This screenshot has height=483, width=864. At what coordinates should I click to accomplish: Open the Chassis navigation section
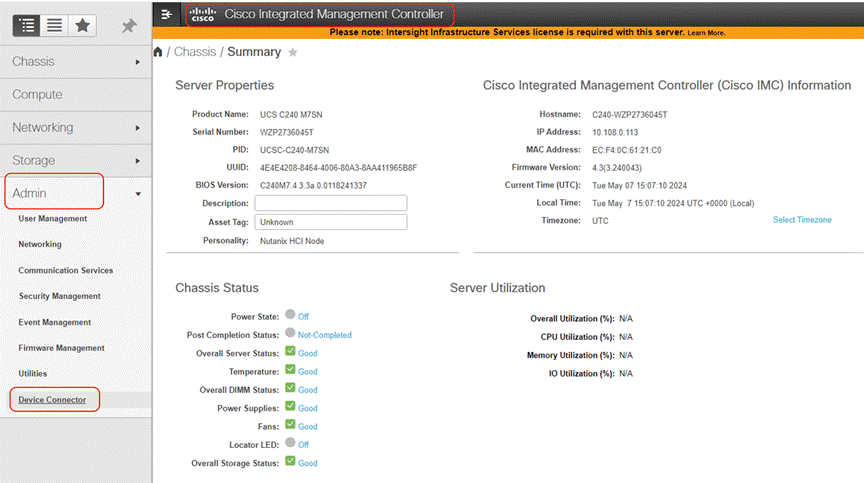[x=76, y=62]
